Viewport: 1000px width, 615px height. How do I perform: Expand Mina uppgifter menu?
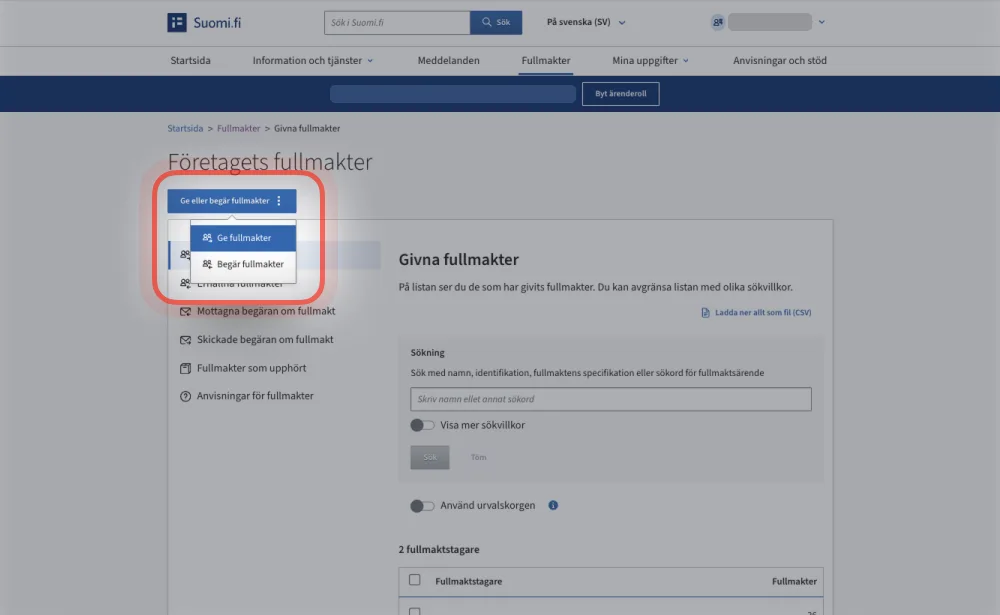(650, 60)
